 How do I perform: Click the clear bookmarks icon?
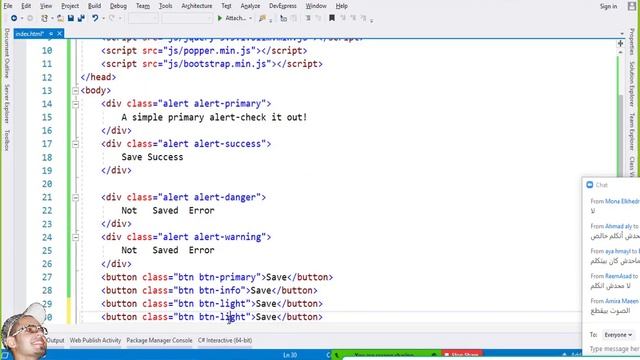click(363, 18)
